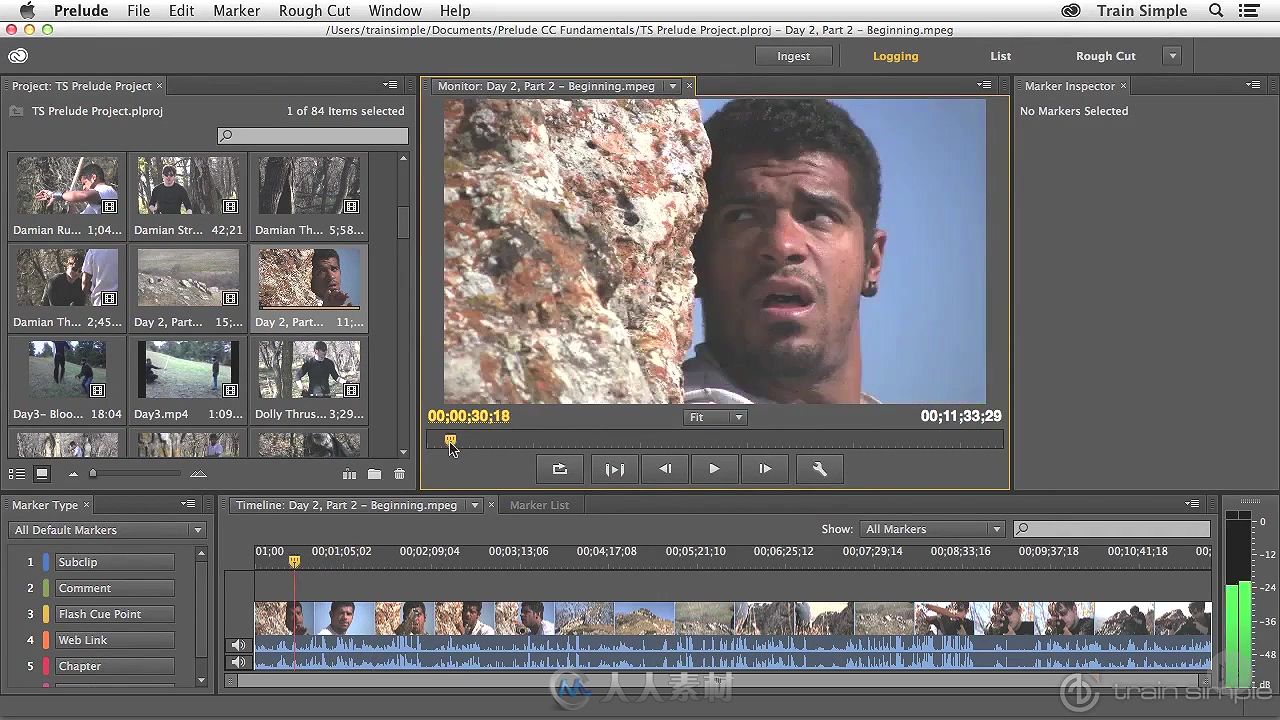
Task: Switch project panel to thumbnail view
Action: (42, 474)
